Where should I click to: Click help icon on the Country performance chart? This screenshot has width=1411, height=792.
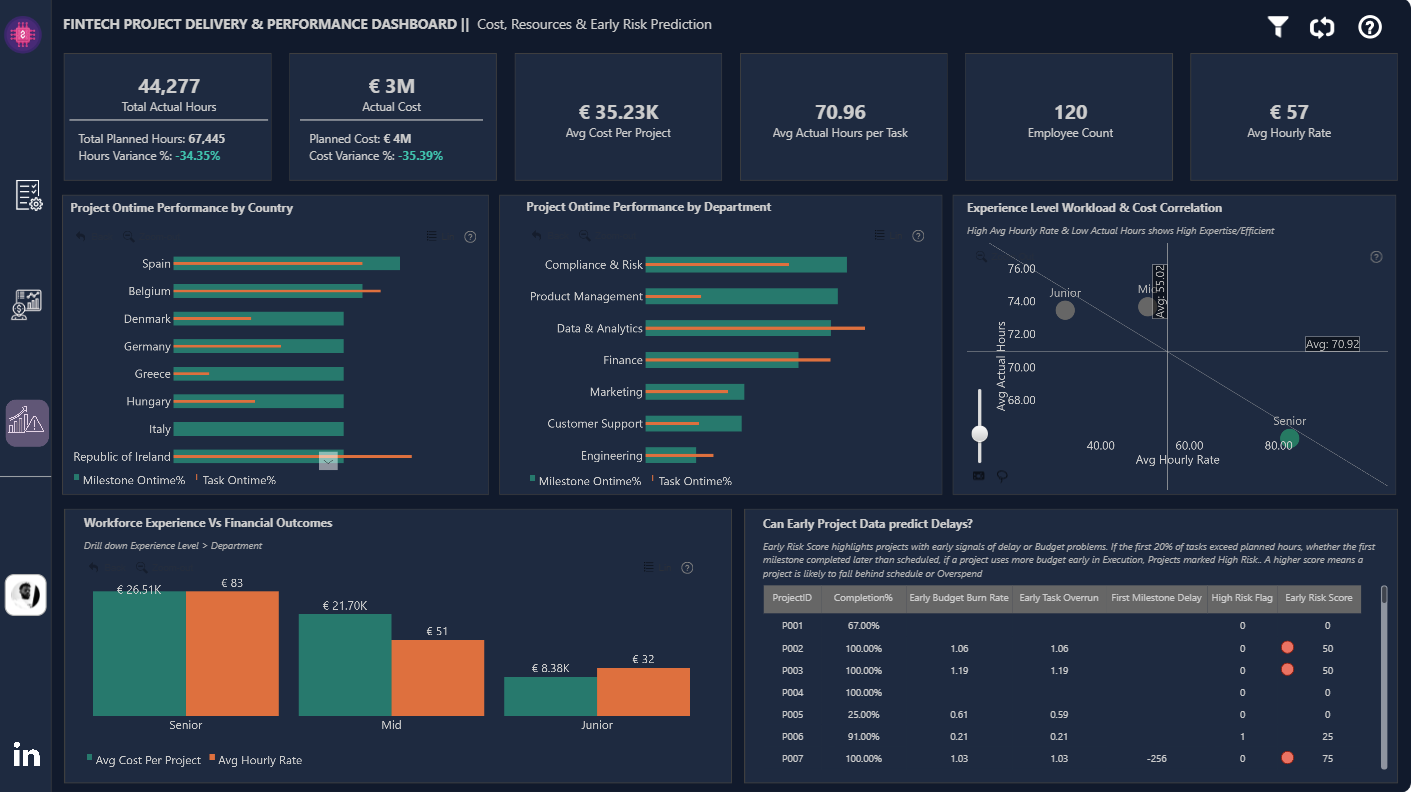pos(470,237)
